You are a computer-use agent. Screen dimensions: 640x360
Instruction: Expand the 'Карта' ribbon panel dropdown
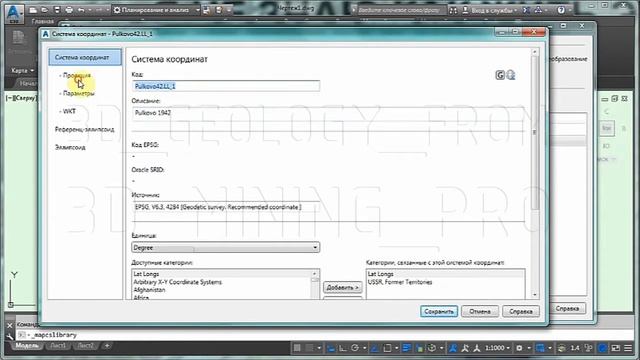22,70
